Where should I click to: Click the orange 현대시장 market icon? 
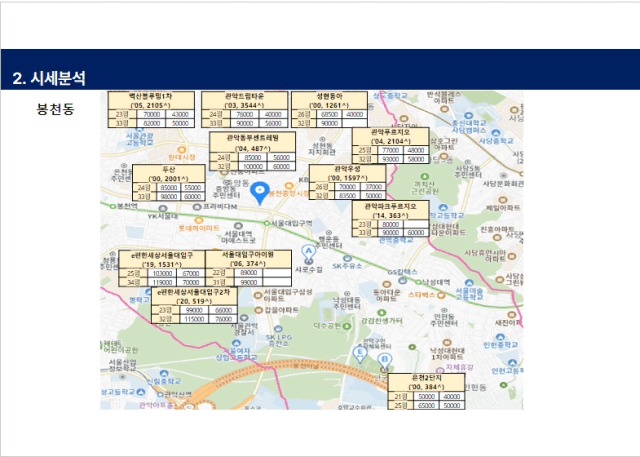(x=182, y=150)
